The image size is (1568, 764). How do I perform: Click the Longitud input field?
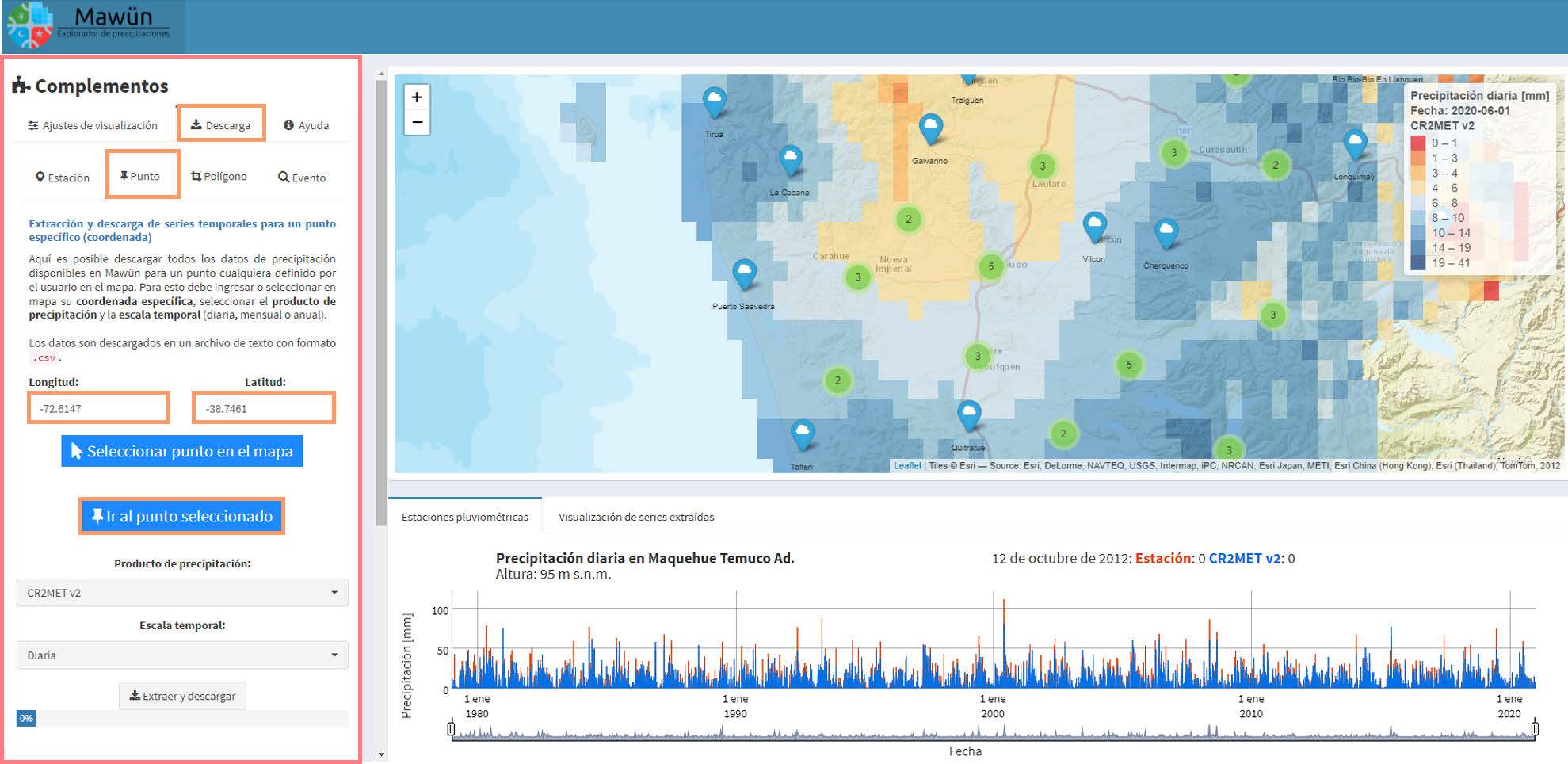[99, 408]
